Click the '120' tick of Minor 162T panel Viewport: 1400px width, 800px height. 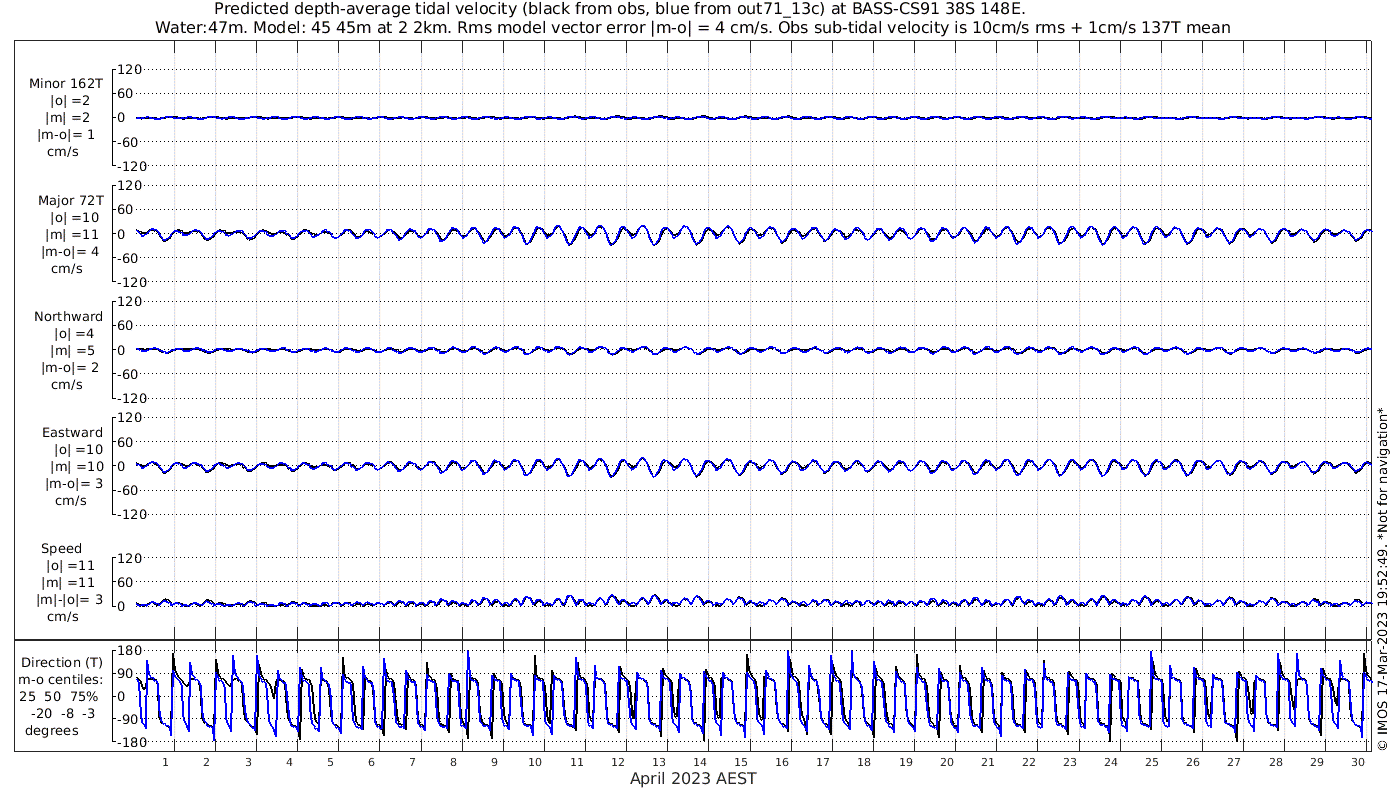pos(131,70)
